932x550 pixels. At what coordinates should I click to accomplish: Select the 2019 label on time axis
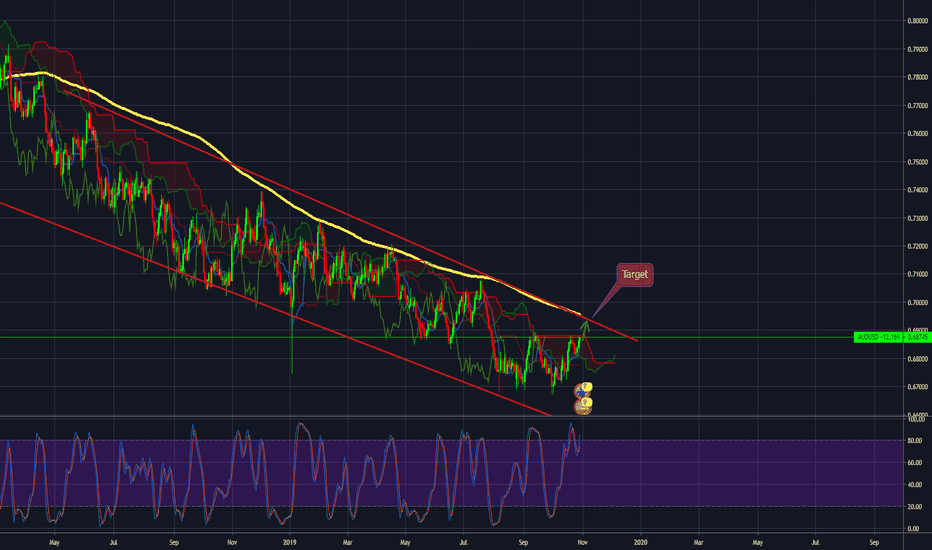pyautogui.click(x=289, y=542)
